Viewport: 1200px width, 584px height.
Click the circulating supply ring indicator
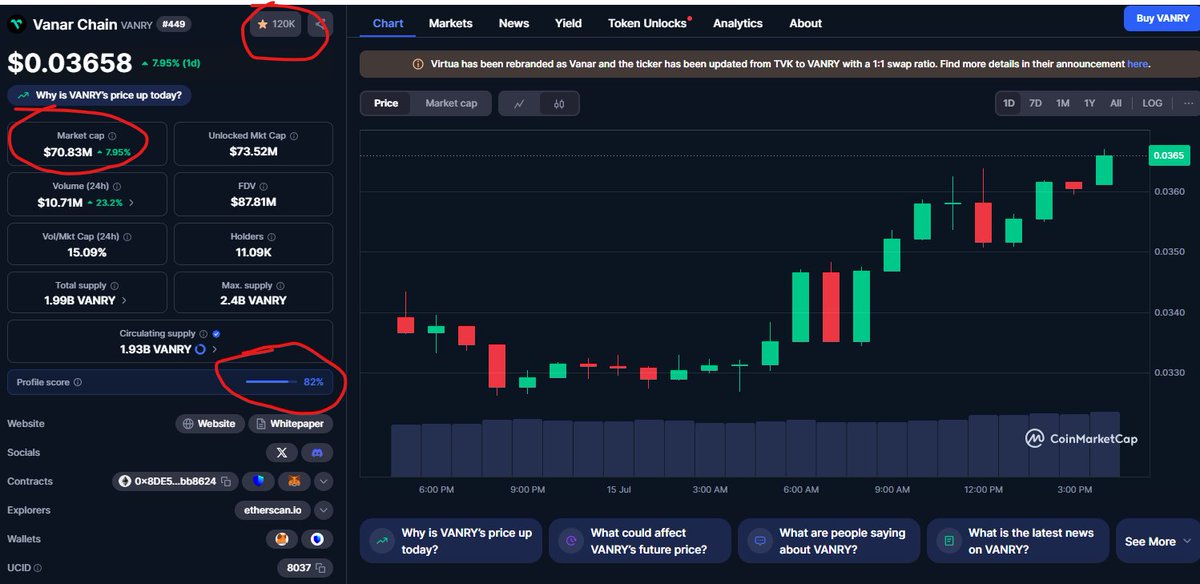[x=201, y=349]
